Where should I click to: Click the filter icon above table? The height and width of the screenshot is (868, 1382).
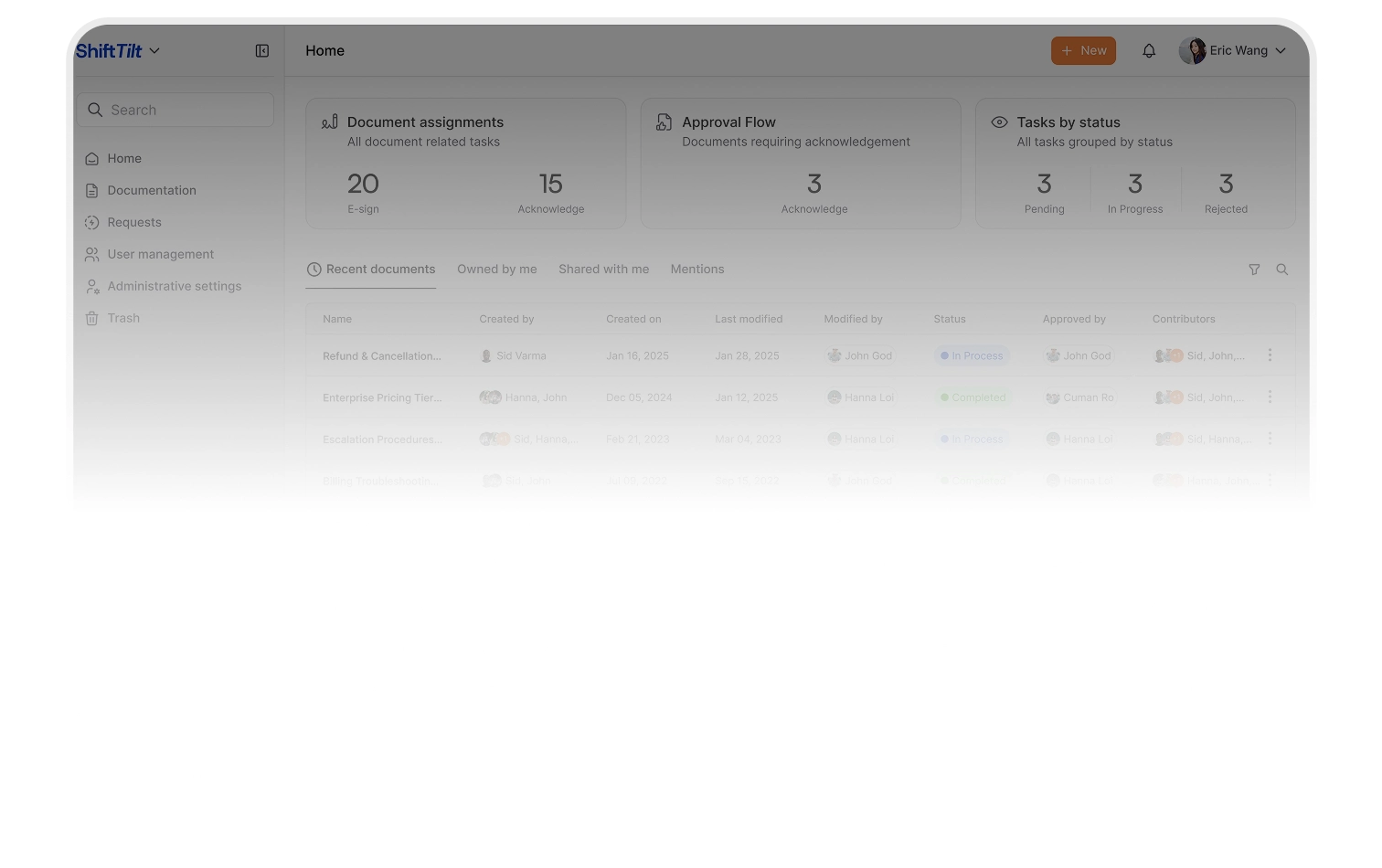pos(1254,270)
